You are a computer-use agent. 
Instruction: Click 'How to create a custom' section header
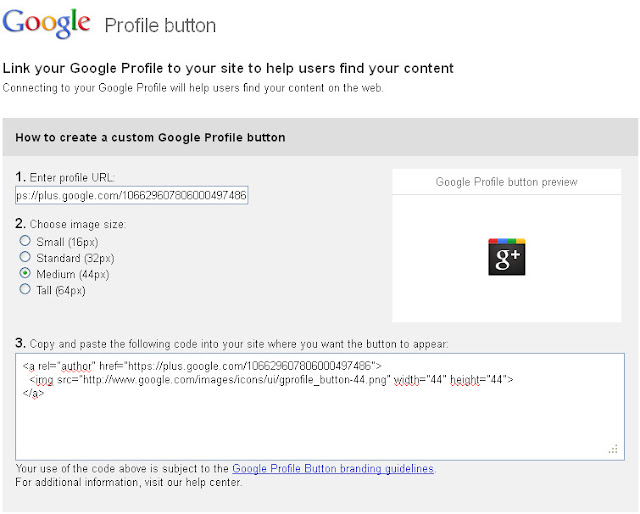click(x=150, y=138)
